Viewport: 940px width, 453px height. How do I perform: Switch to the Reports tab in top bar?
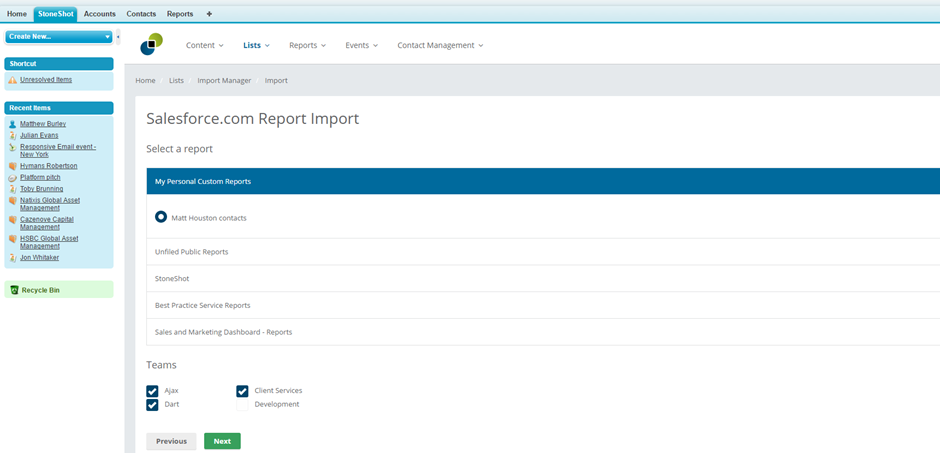coord(180,14)
